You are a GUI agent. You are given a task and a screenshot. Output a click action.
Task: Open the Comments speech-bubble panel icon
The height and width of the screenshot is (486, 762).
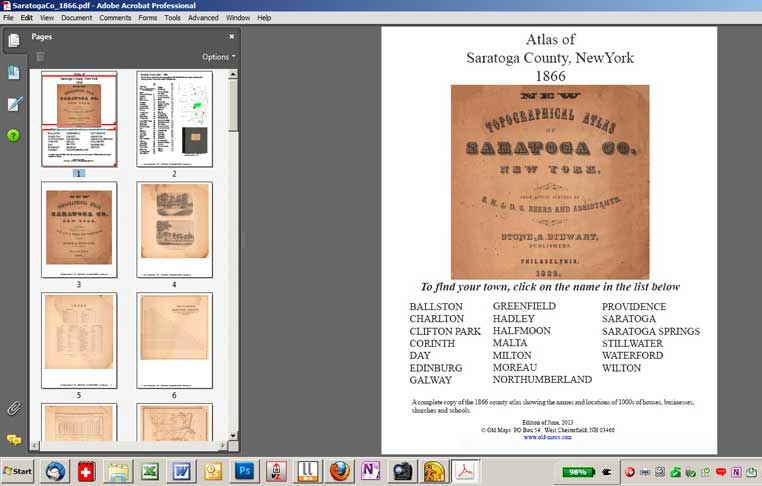pos(14,440)
